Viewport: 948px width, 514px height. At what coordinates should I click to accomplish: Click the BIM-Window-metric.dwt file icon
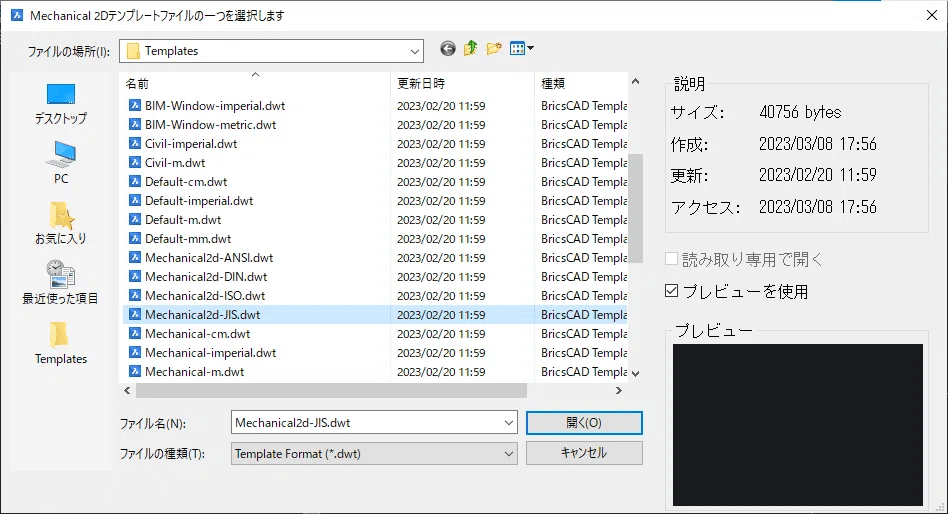(x=135, y=125)
